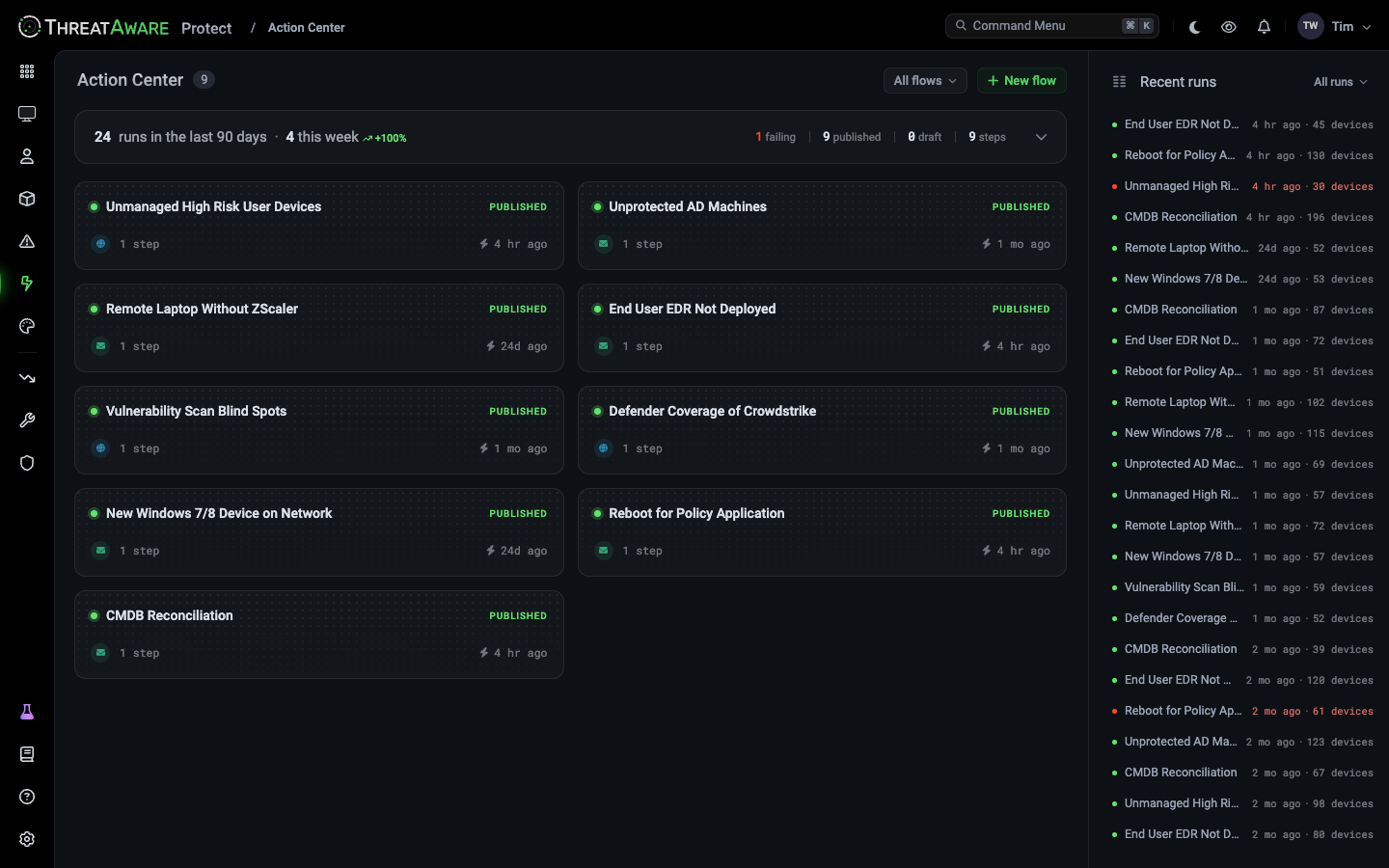Open the purple flask labs icon

(x=27, y=712)
